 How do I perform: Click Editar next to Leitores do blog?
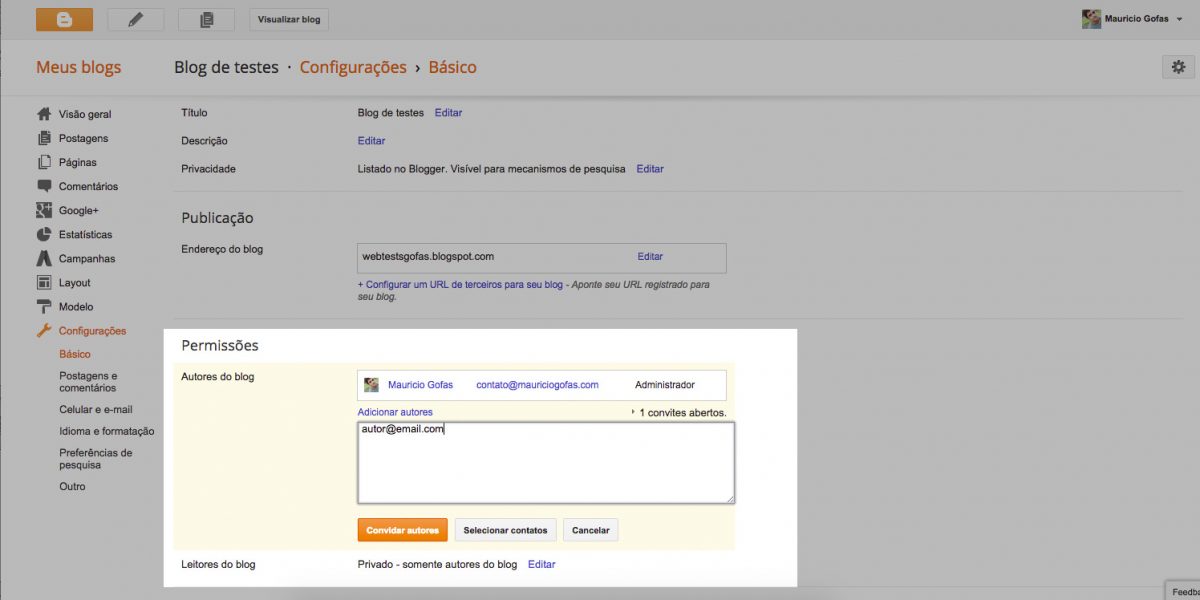[x=541, y=564]
